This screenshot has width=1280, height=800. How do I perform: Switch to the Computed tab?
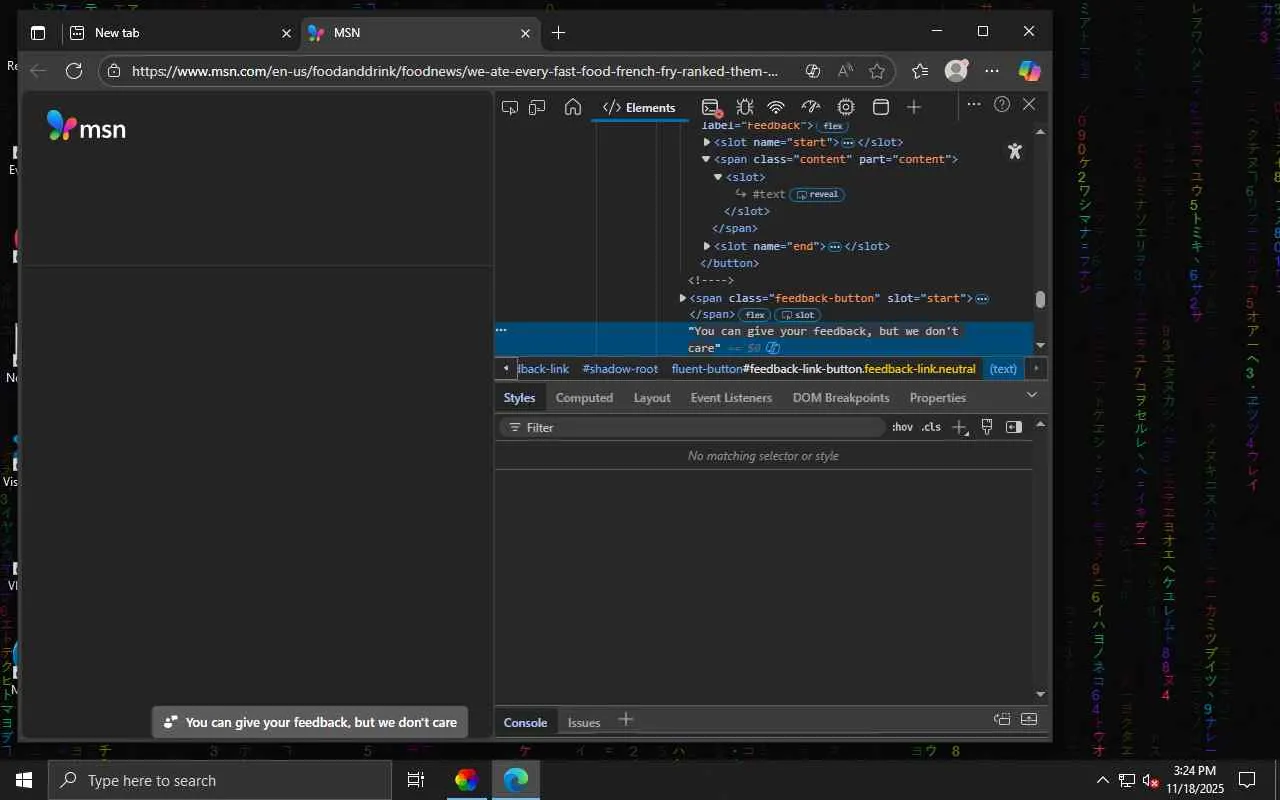584,398
